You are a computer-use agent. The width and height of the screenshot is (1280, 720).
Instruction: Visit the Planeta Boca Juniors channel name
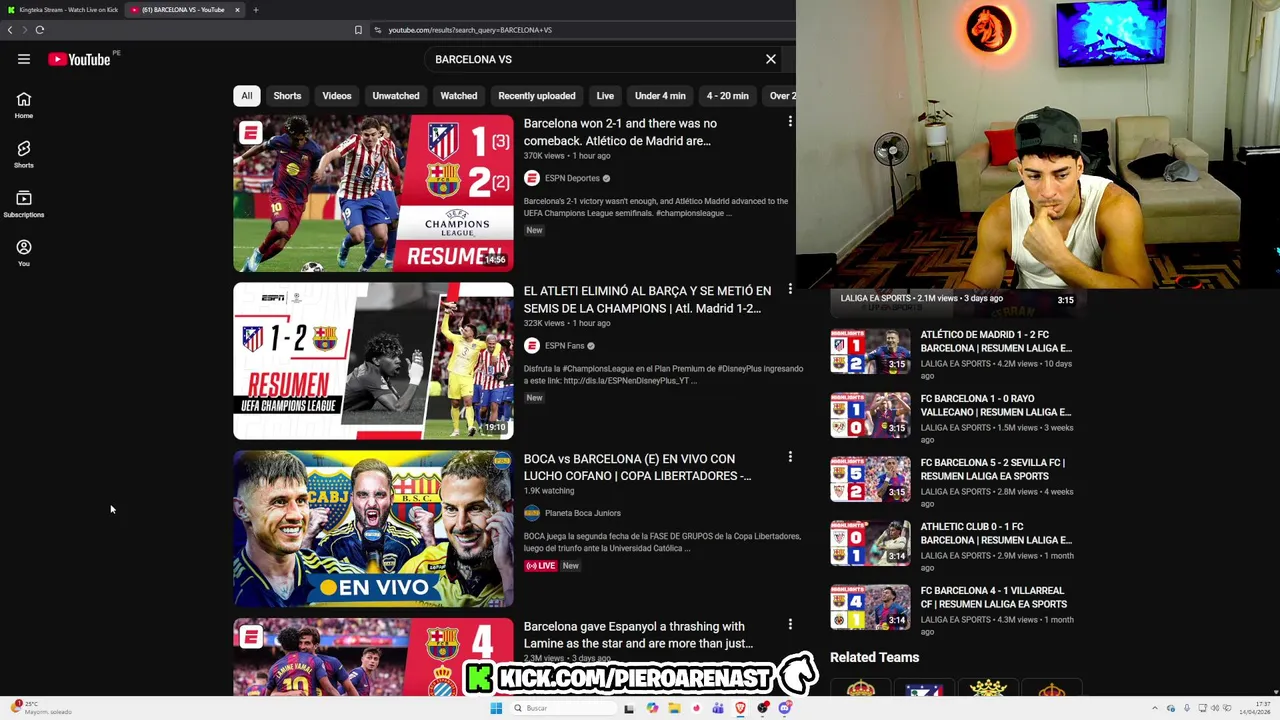583,513
